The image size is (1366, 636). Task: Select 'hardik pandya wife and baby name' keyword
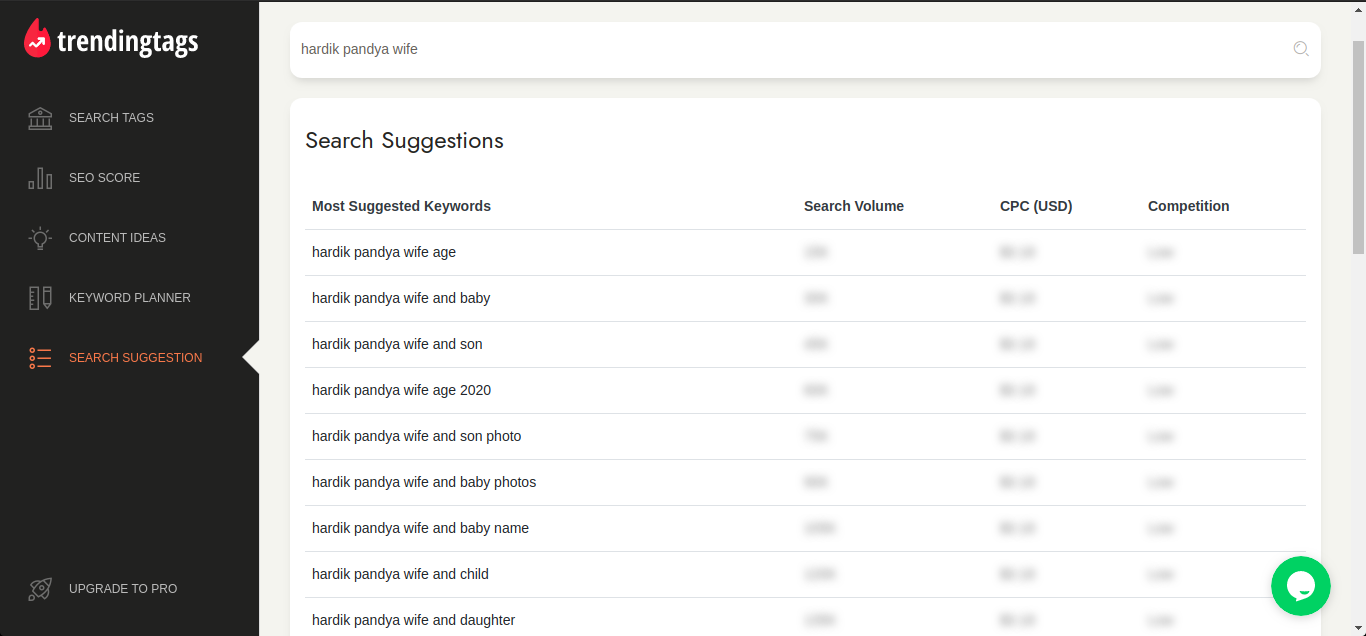tap(420, 528)
